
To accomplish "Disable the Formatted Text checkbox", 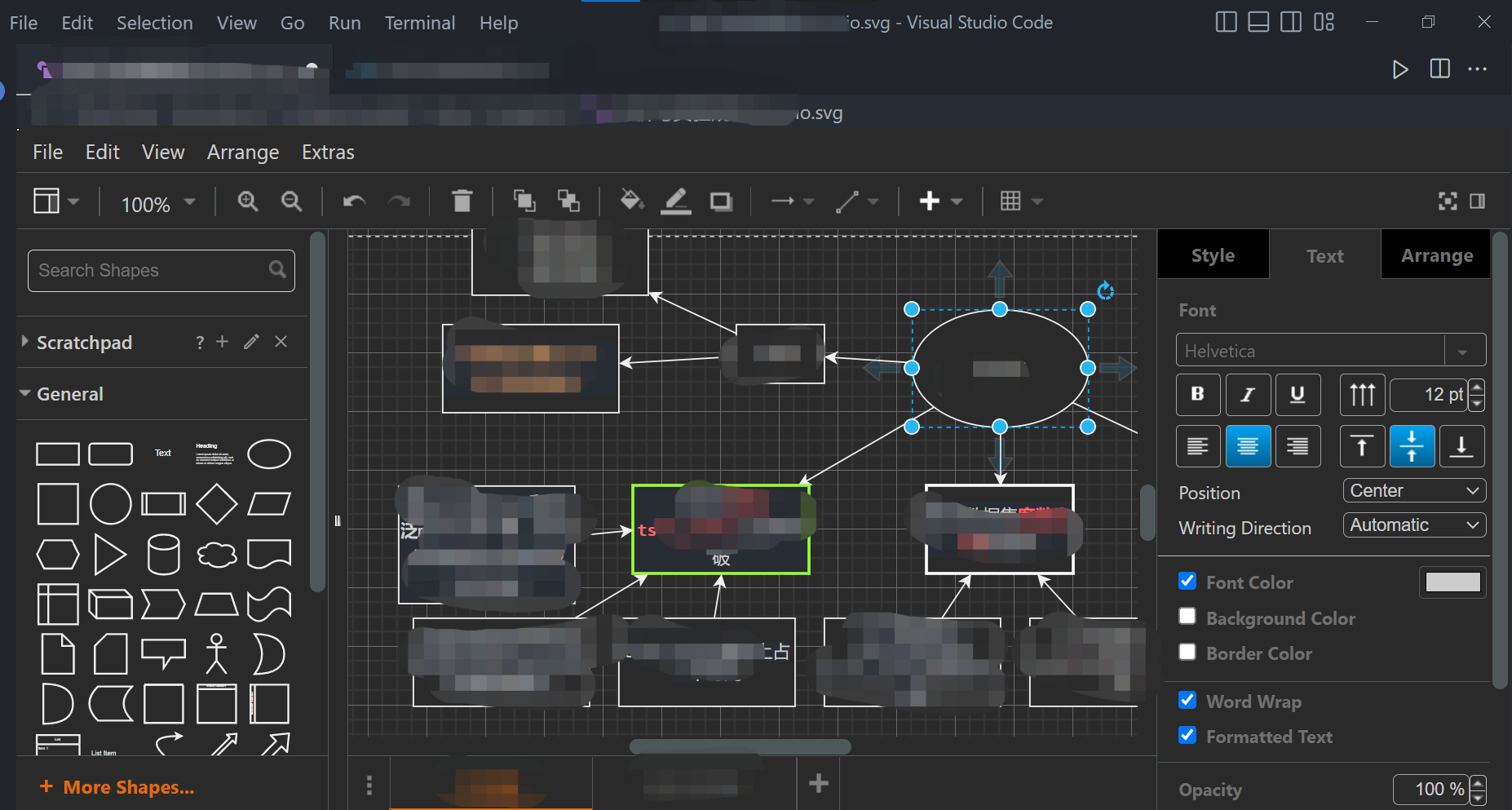I will pos(1187,736).
